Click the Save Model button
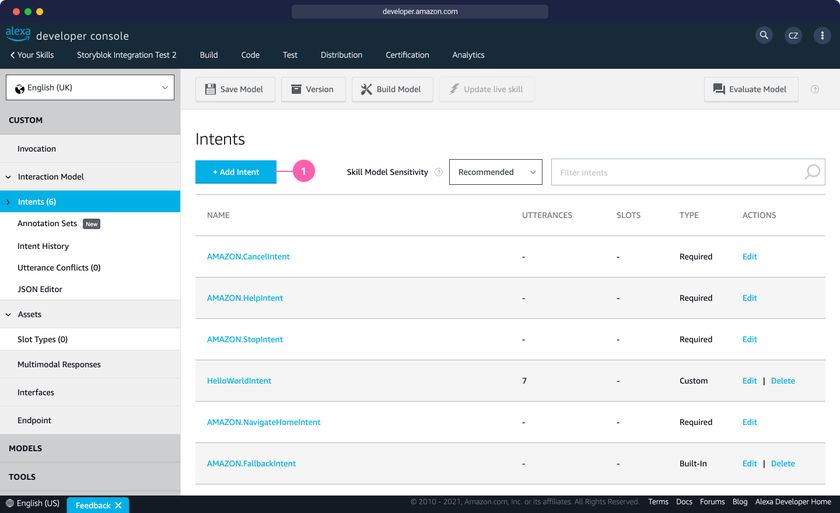Viewport: 840px width, 513px height. point(235,89)
